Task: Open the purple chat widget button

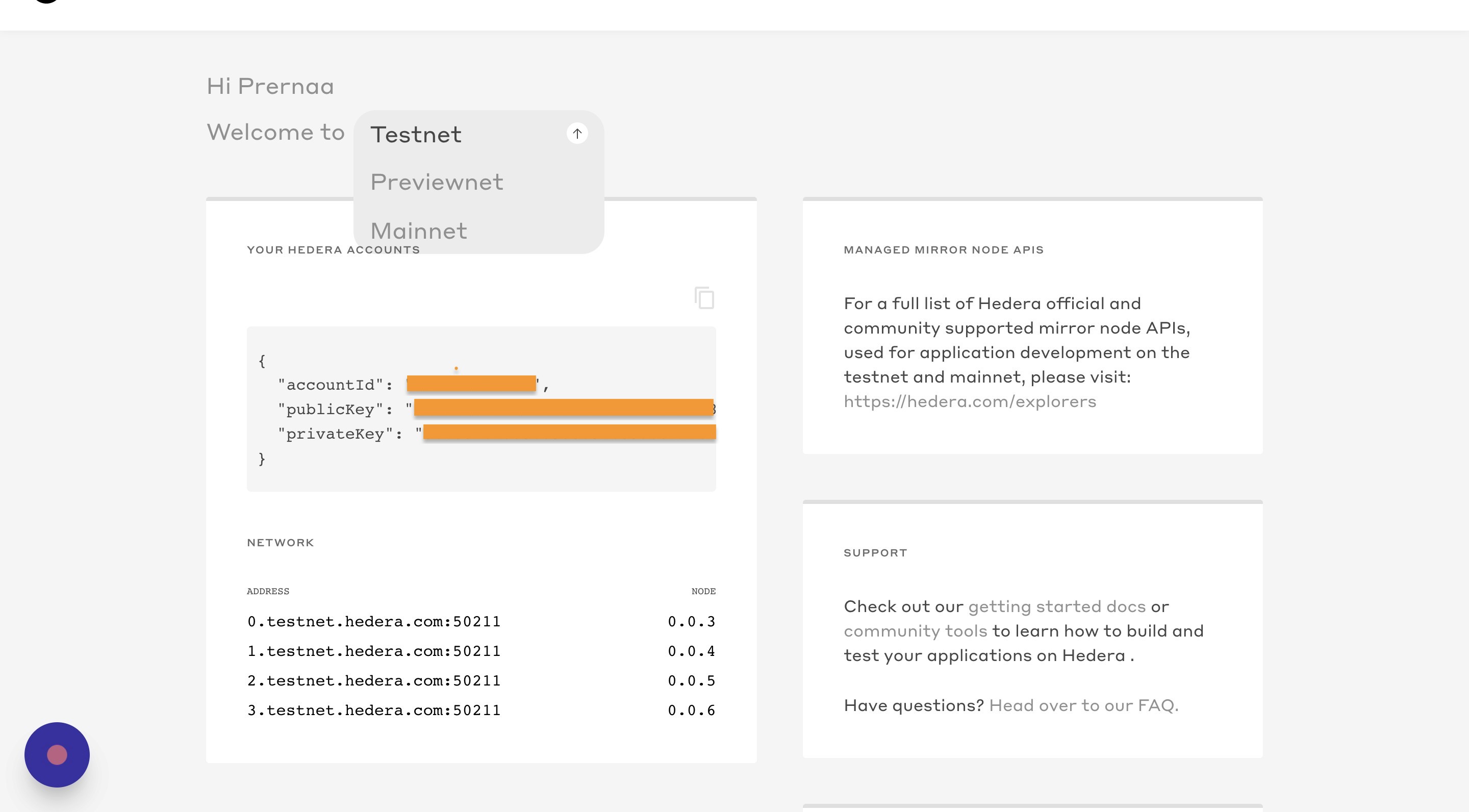Action: (57, 754)
